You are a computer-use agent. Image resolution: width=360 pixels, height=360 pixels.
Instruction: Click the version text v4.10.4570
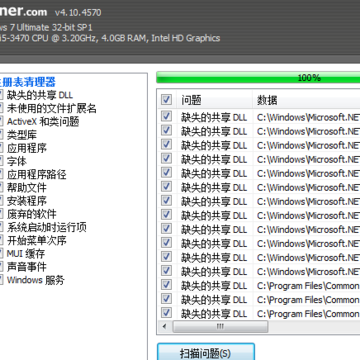[78, 13]
